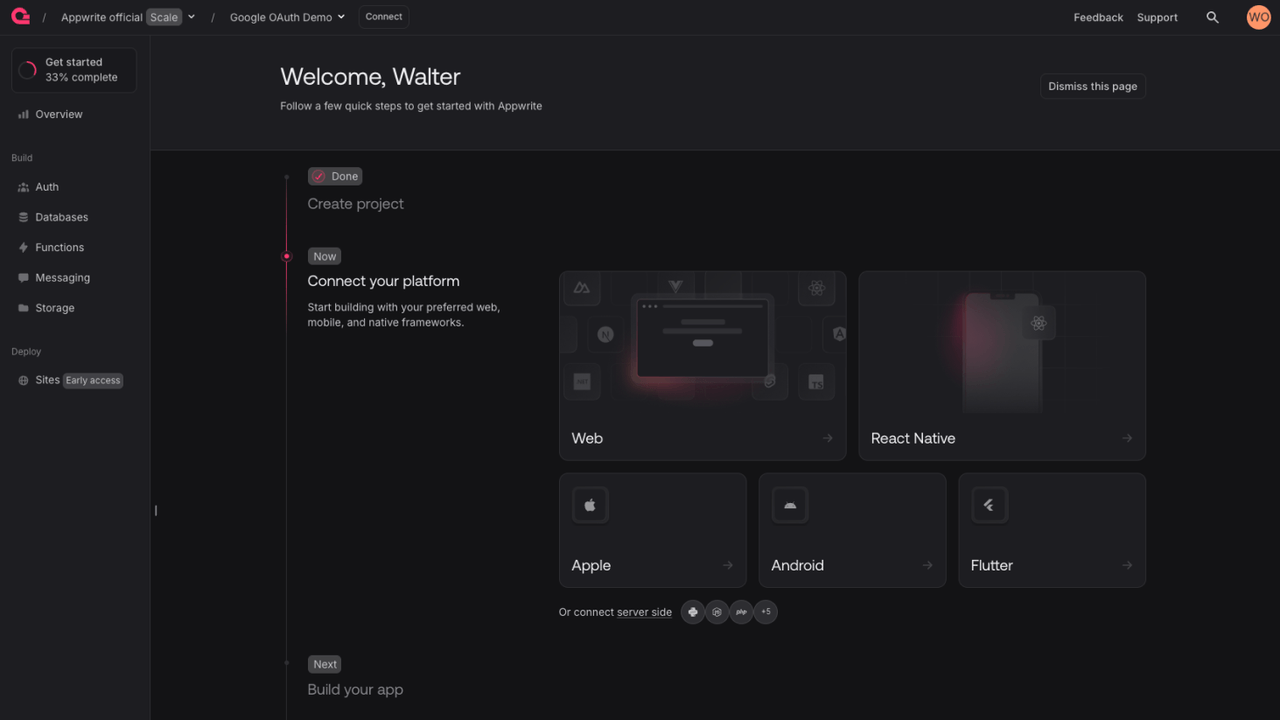Reveal five more SDKs with the +5 button
The width and height of the screenshot is (1280, 720).
click(x=766, y=612)
